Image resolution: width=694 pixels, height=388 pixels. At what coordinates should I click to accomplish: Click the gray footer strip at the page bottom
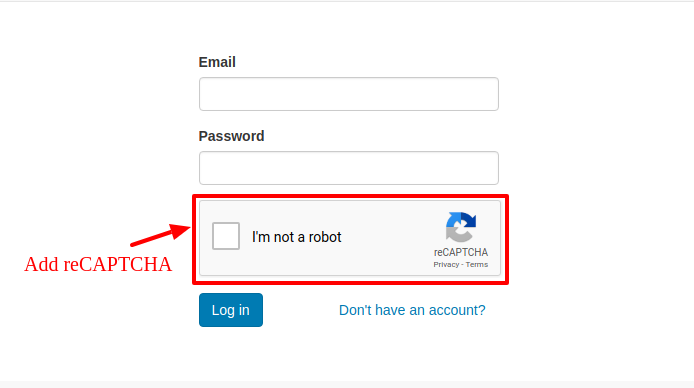(347, 384)
